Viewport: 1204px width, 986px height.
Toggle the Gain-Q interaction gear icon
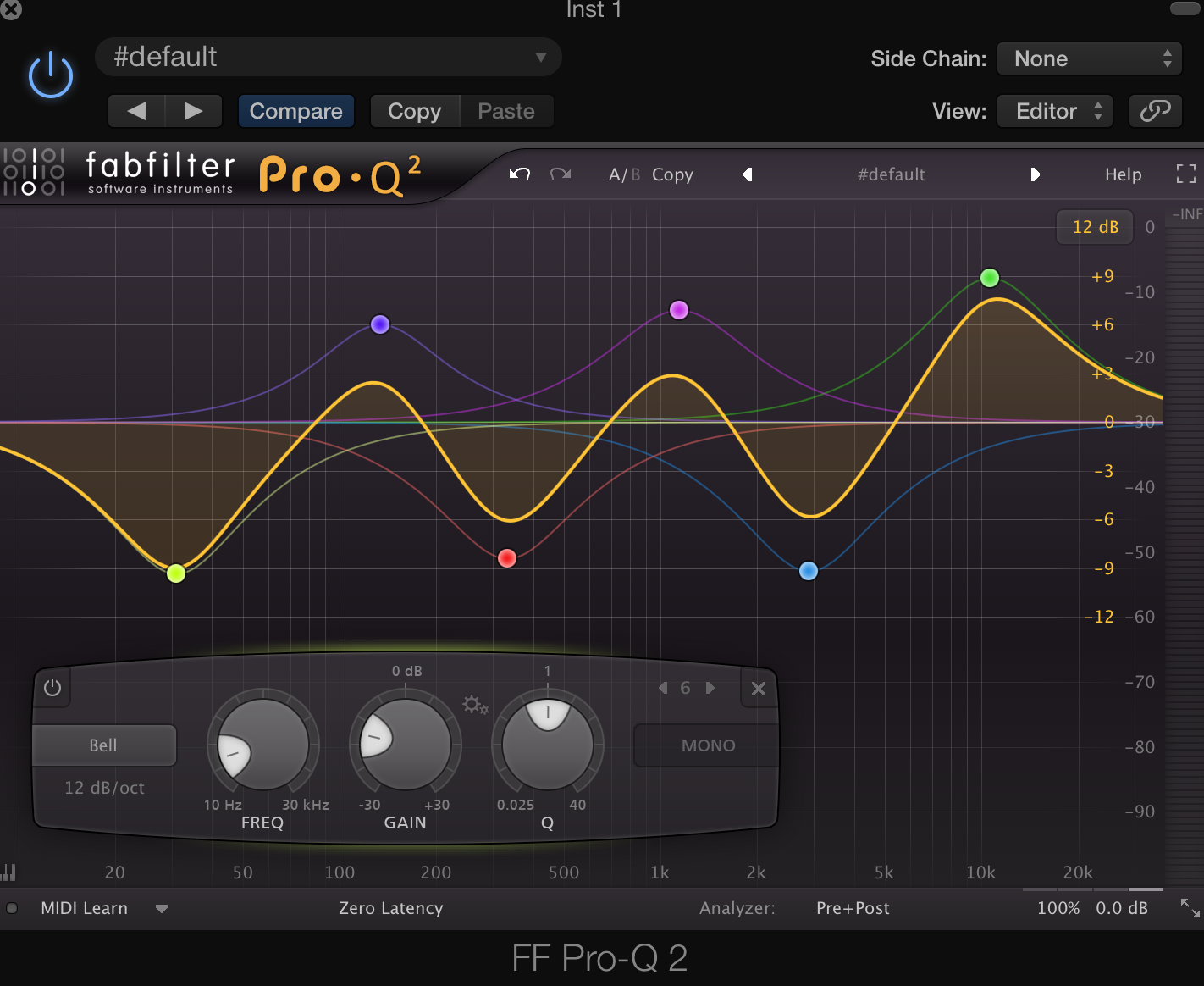476,705
